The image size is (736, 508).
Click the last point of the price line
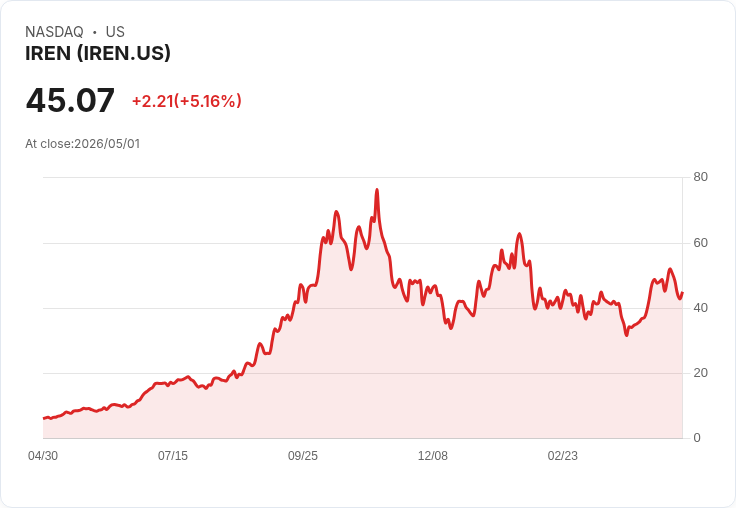(x=682, y=292)
